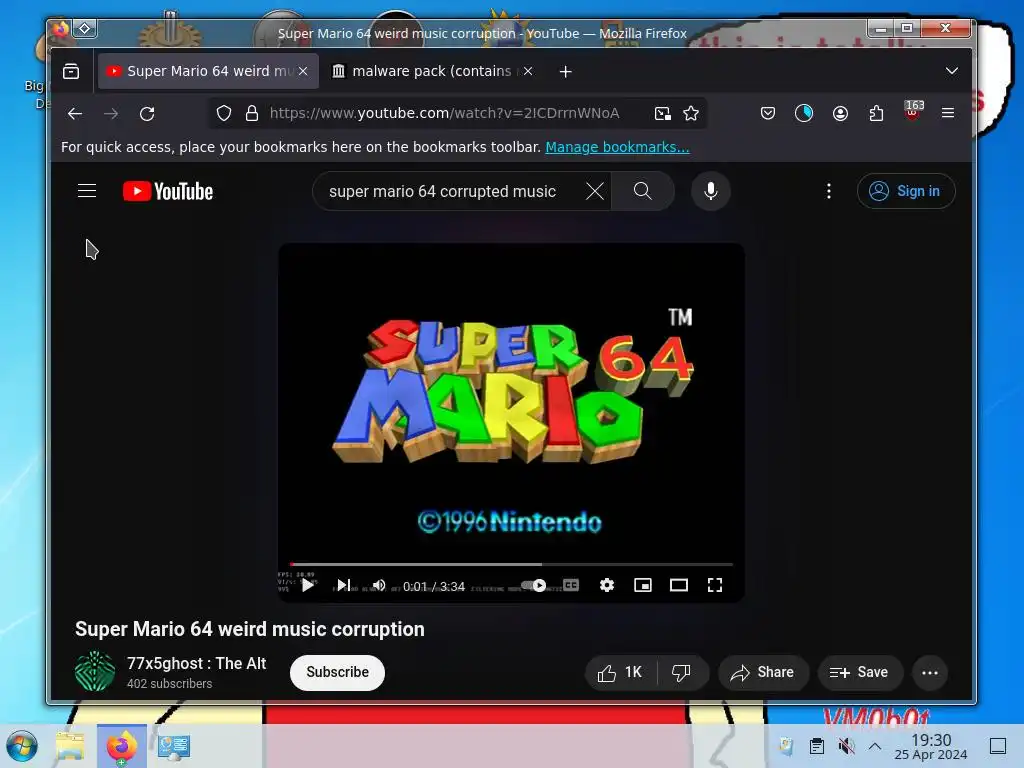Close the malware pack tab
Image resolution: width=1024 pixels, height=768 pixels.
528,71
